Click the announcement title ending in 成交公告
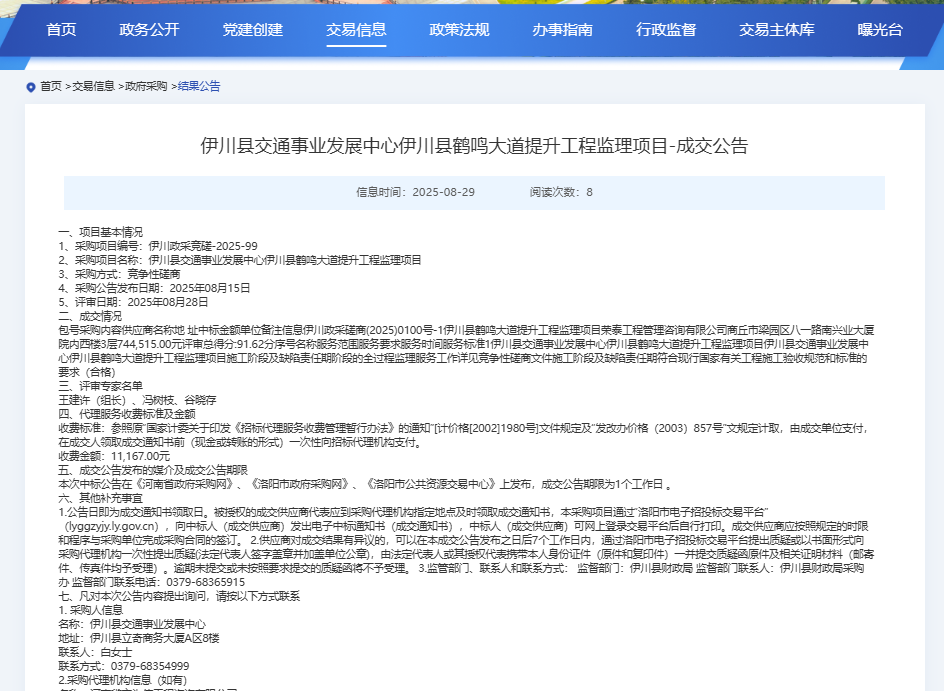 [474, 146]
